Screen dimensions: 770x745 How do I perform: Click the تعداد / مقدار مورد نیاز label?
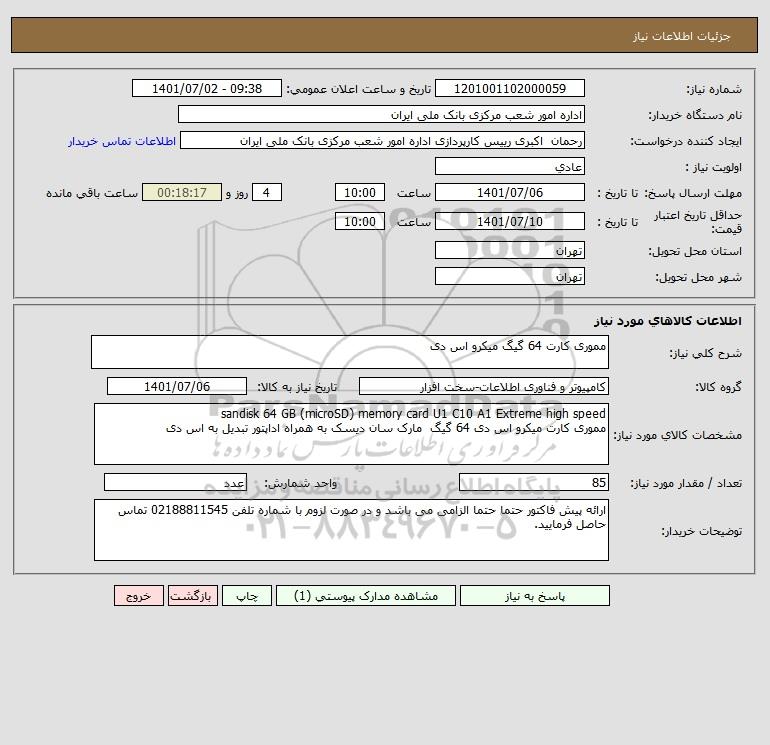coord(686,483)
